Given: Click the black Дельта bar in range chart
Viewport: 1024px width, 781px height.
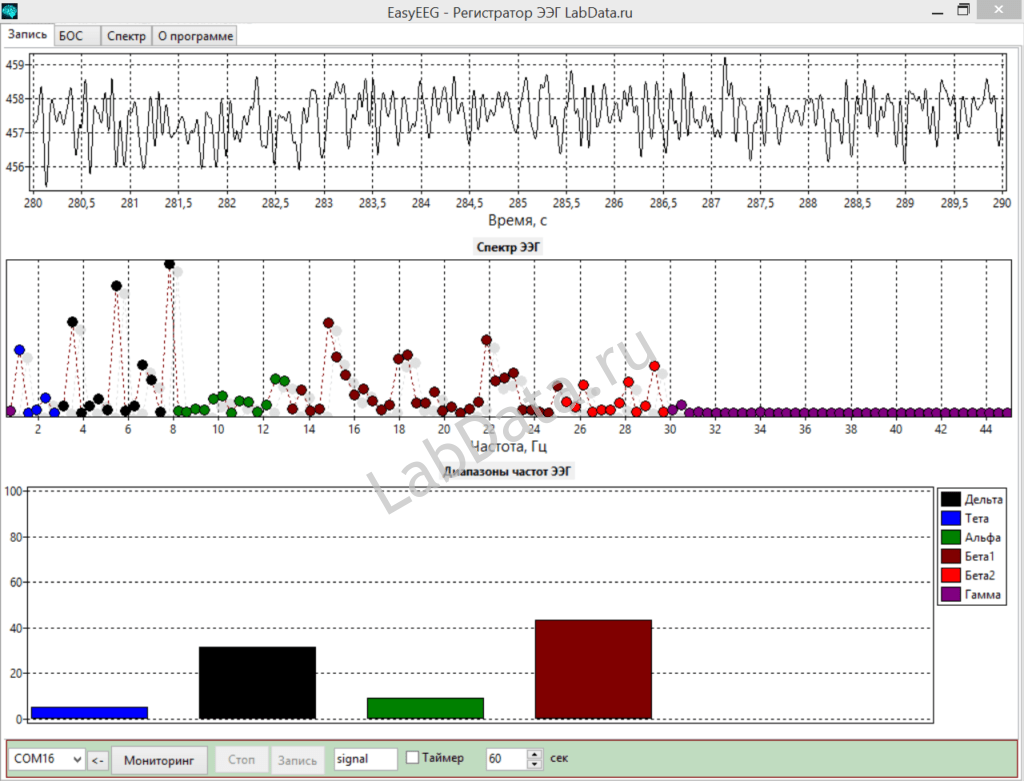Looking at the screenshot, I should [x=257, y=683].
